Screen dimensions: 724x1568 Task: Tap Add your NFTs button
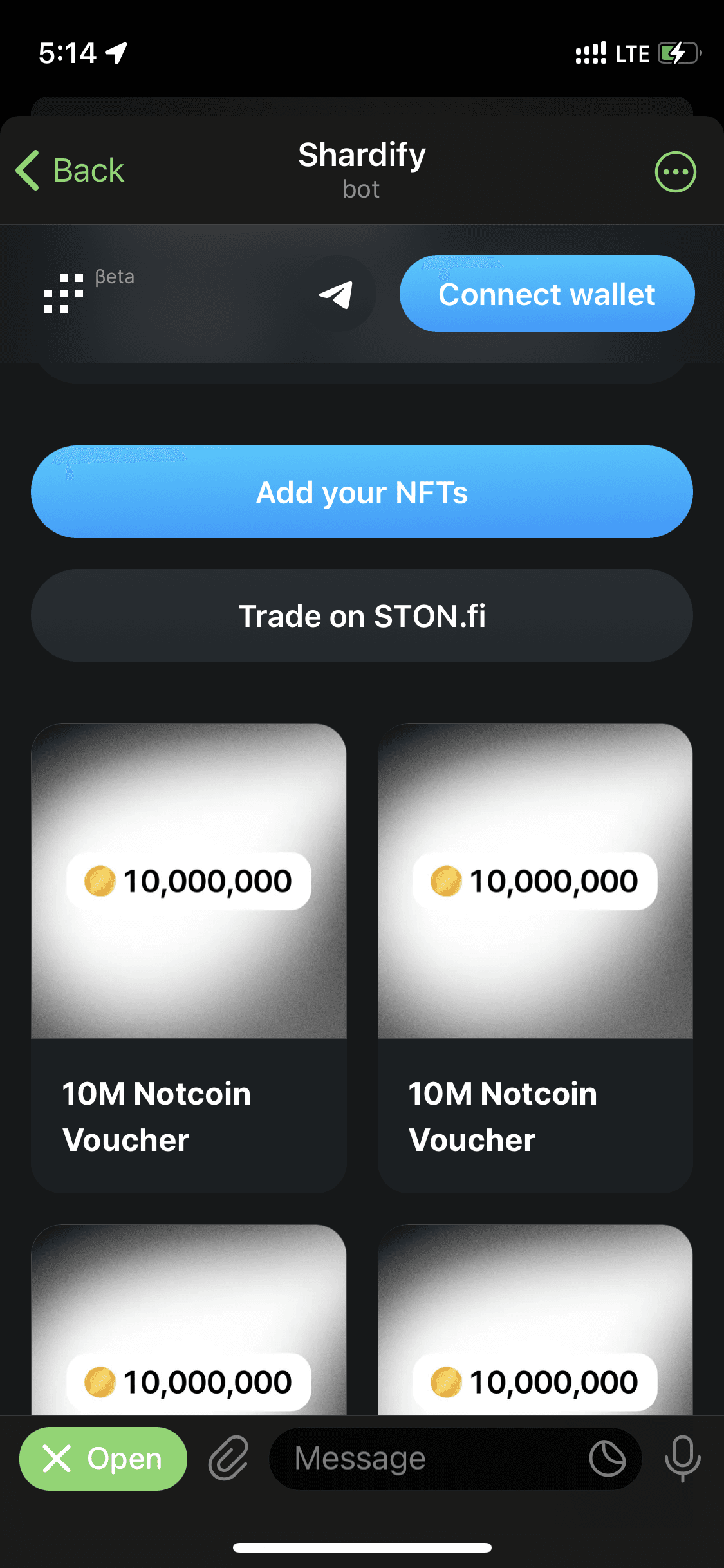[x=362, y=492]
